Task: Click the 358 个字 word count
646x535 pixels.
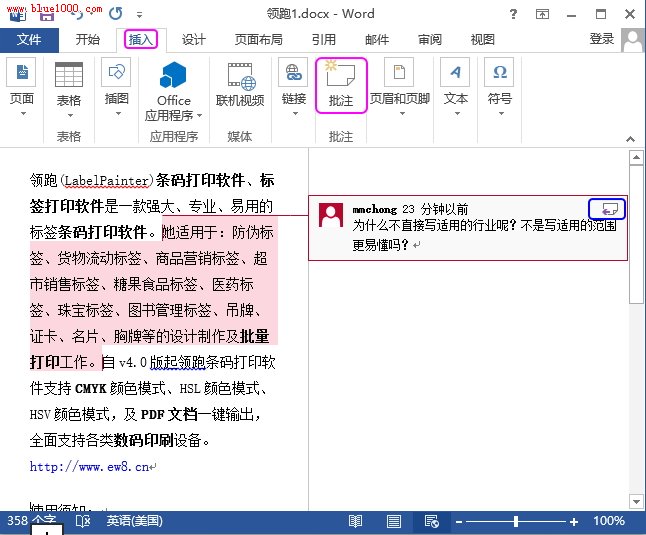Action: 31,521
